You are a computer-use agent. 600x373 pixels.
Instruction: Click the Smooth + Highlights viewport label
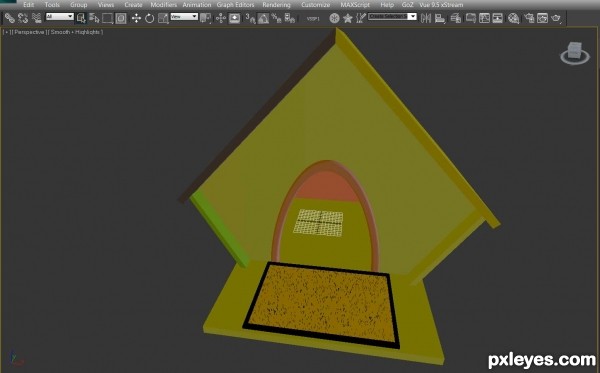coord(75,32)
